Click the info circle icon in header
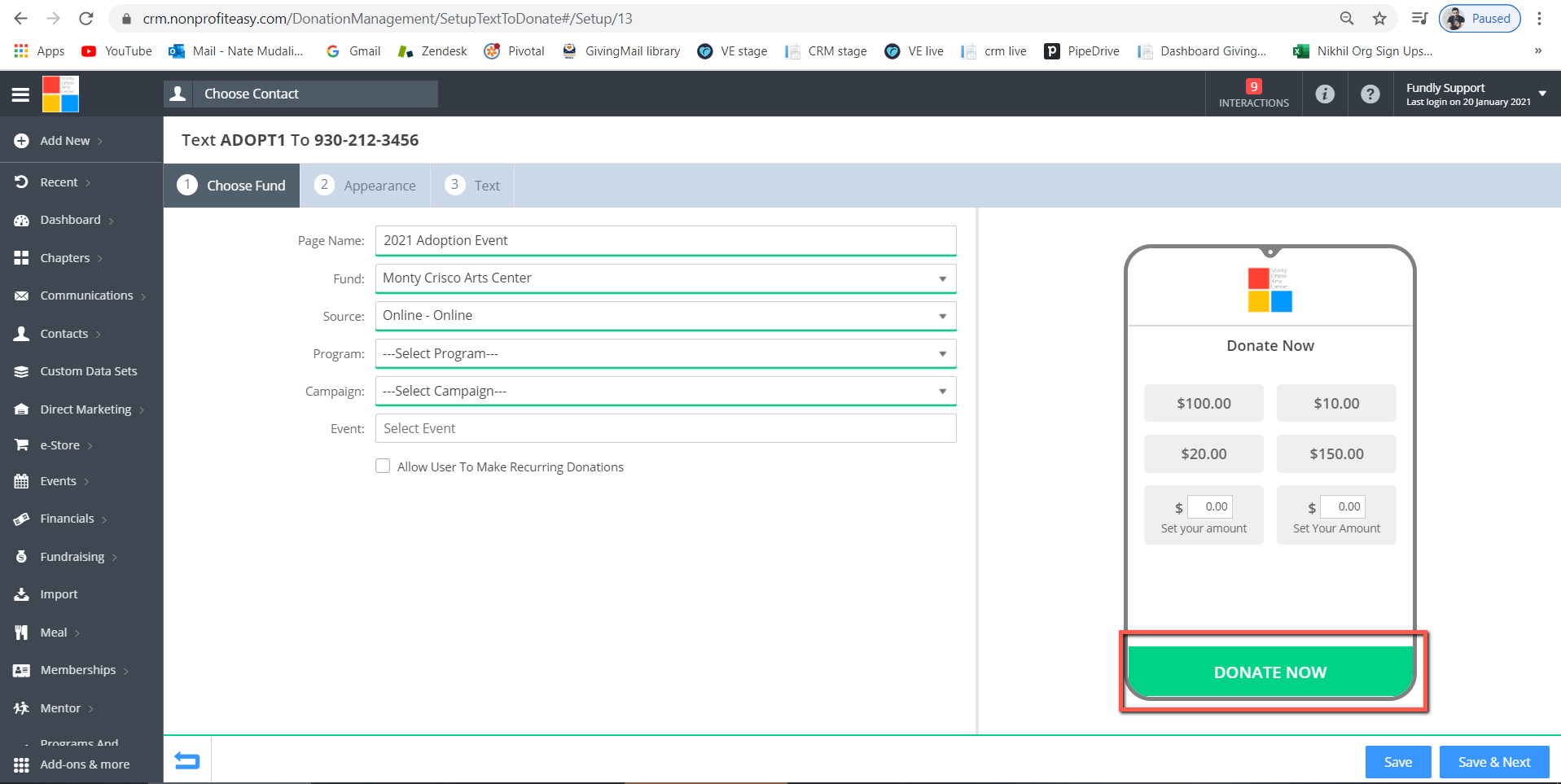Image resolution: width=1561 pixels, height=784 pixels. tap(1325, 94)
